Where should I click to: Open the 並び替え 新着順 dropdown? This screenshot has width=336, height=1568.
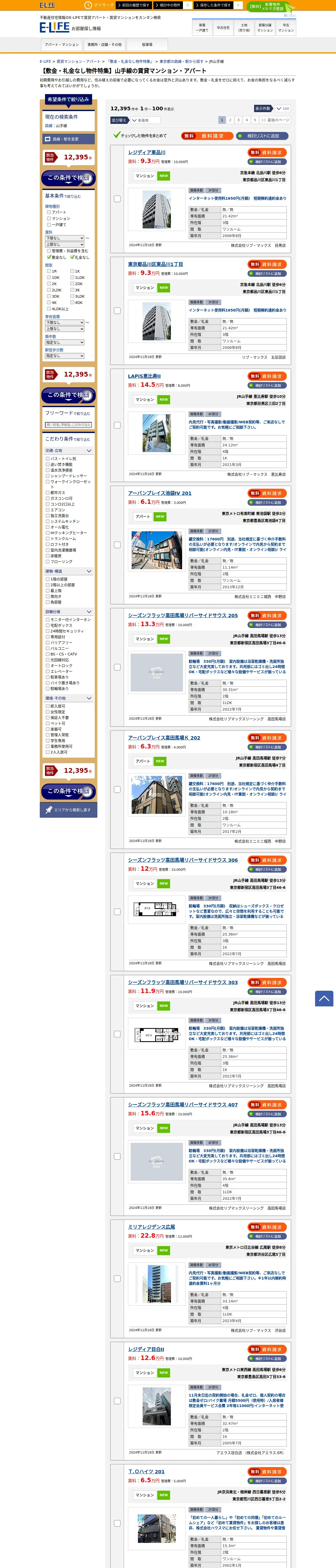(x=146, y=120)
